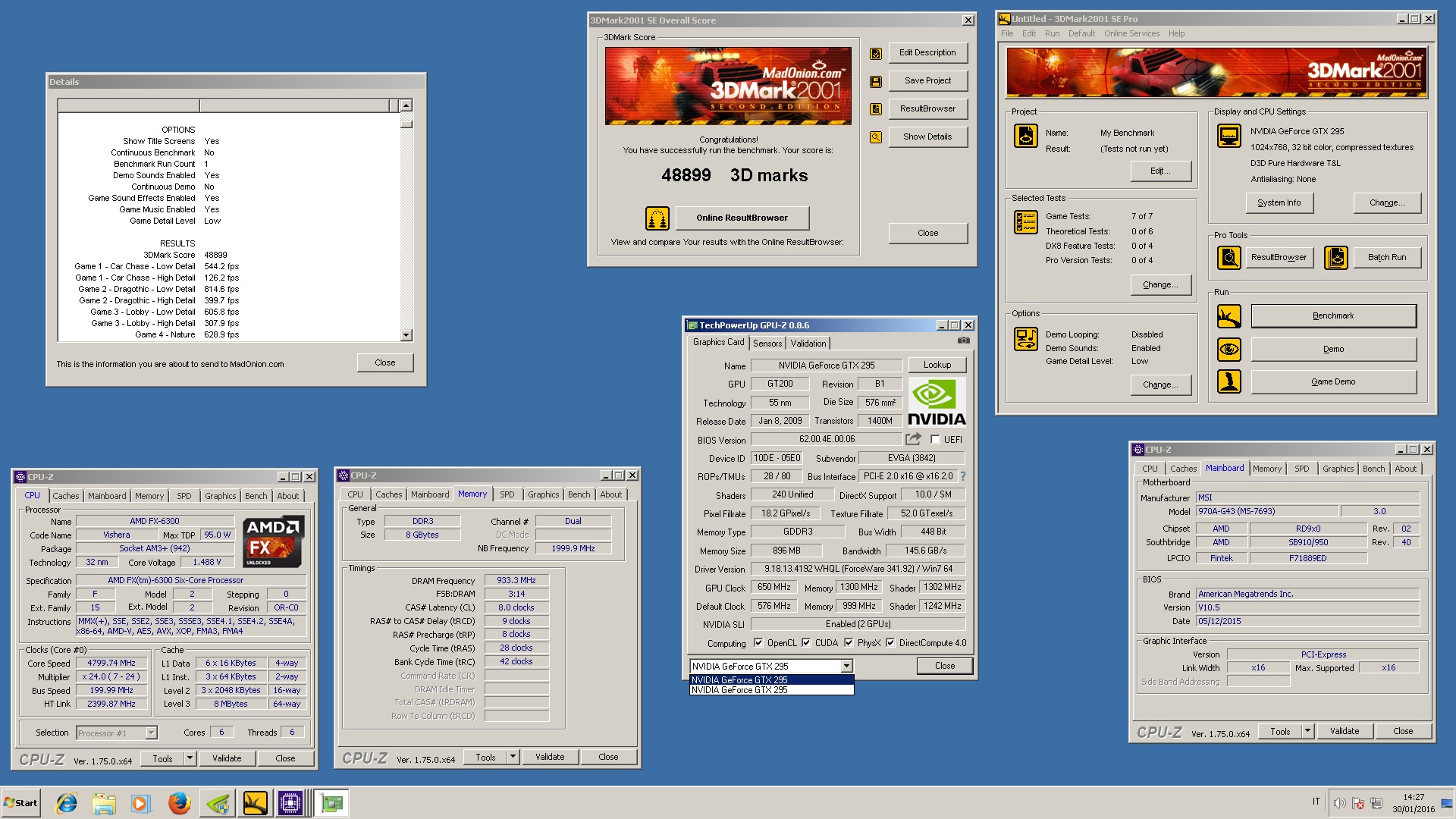Select second NVIDIA GeForce GTX 295 entry
This screenshot has width=1456, height=819.
click(x=771, y=690)
